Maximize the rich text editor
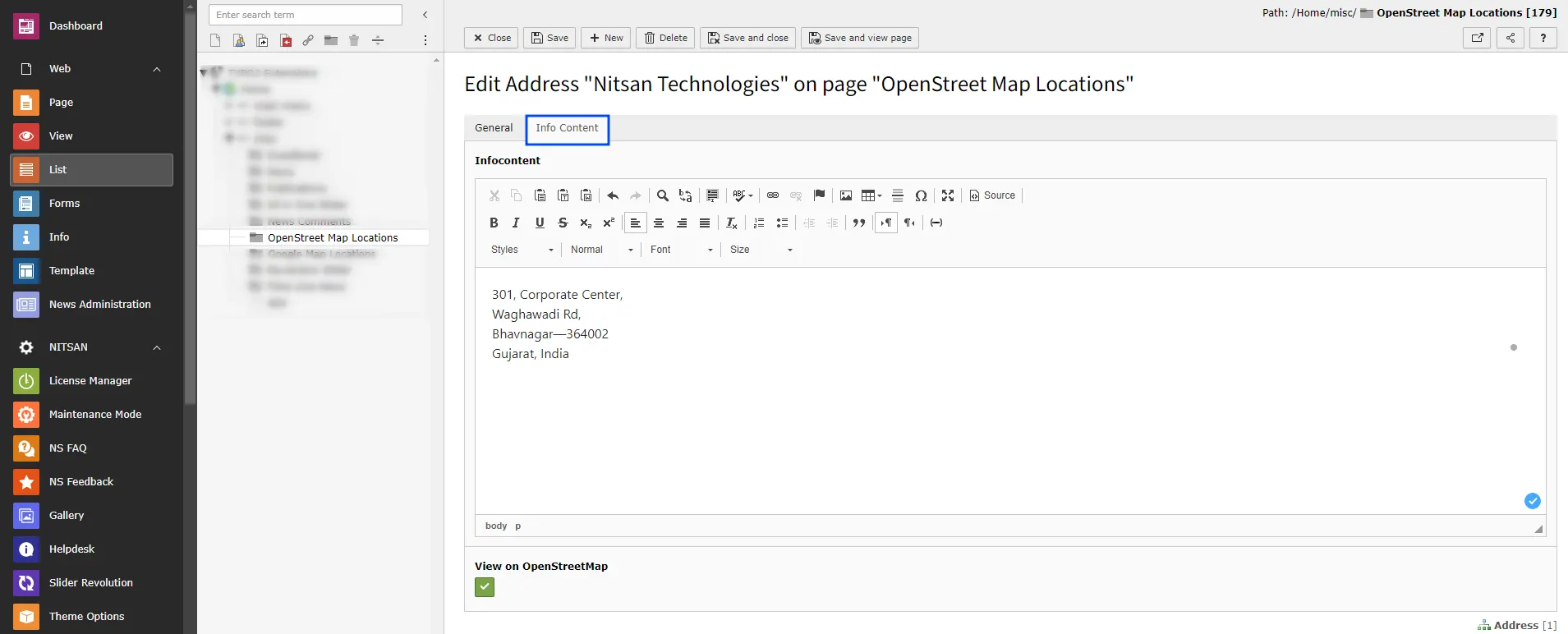 point(948,195)
